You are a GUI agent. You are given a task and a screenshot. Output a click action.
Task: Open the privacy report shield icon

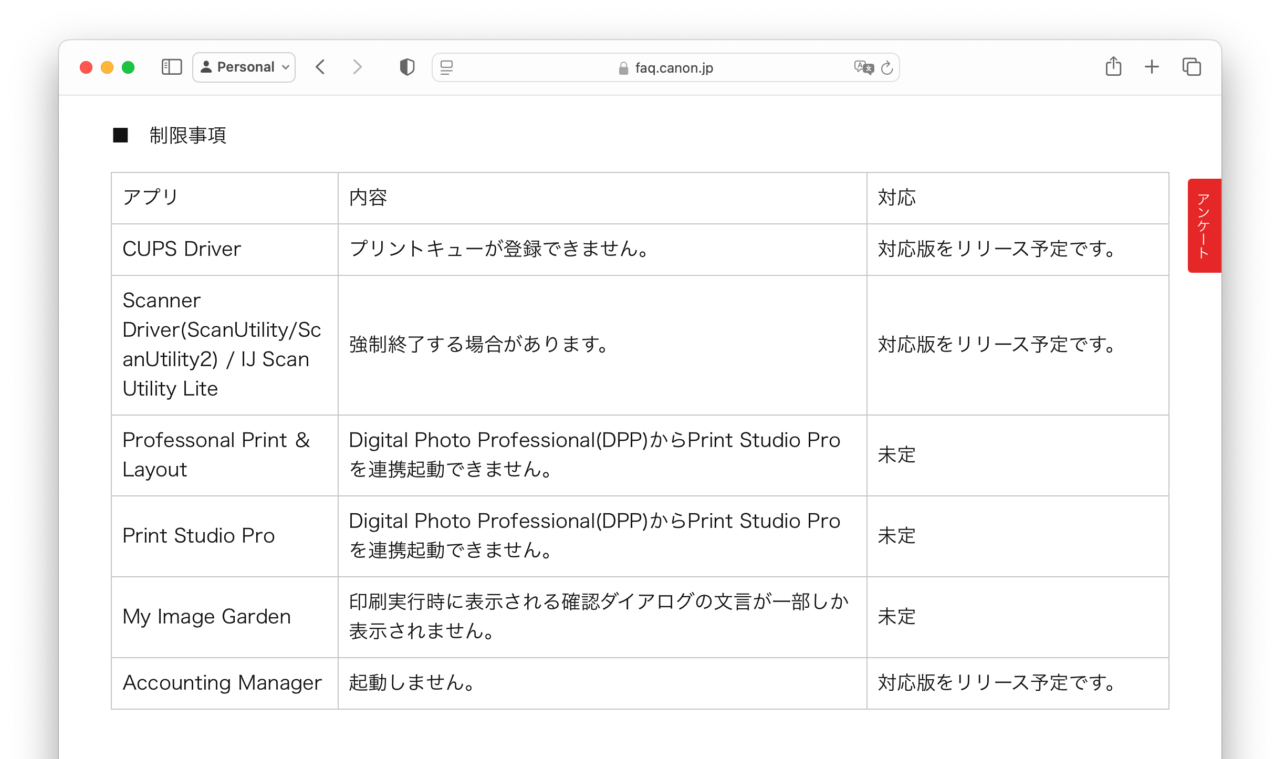407,67
